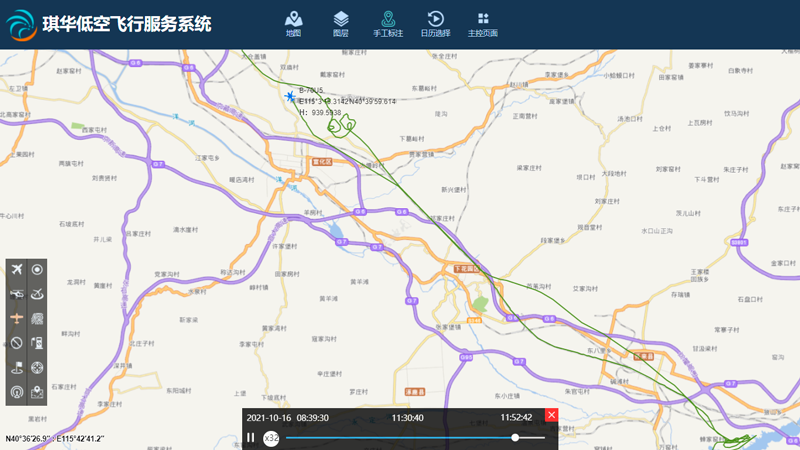Viewport: 800px width, 450px height.
Task: Select the map pin icon in toolbar
Action: tap(38, 391)
